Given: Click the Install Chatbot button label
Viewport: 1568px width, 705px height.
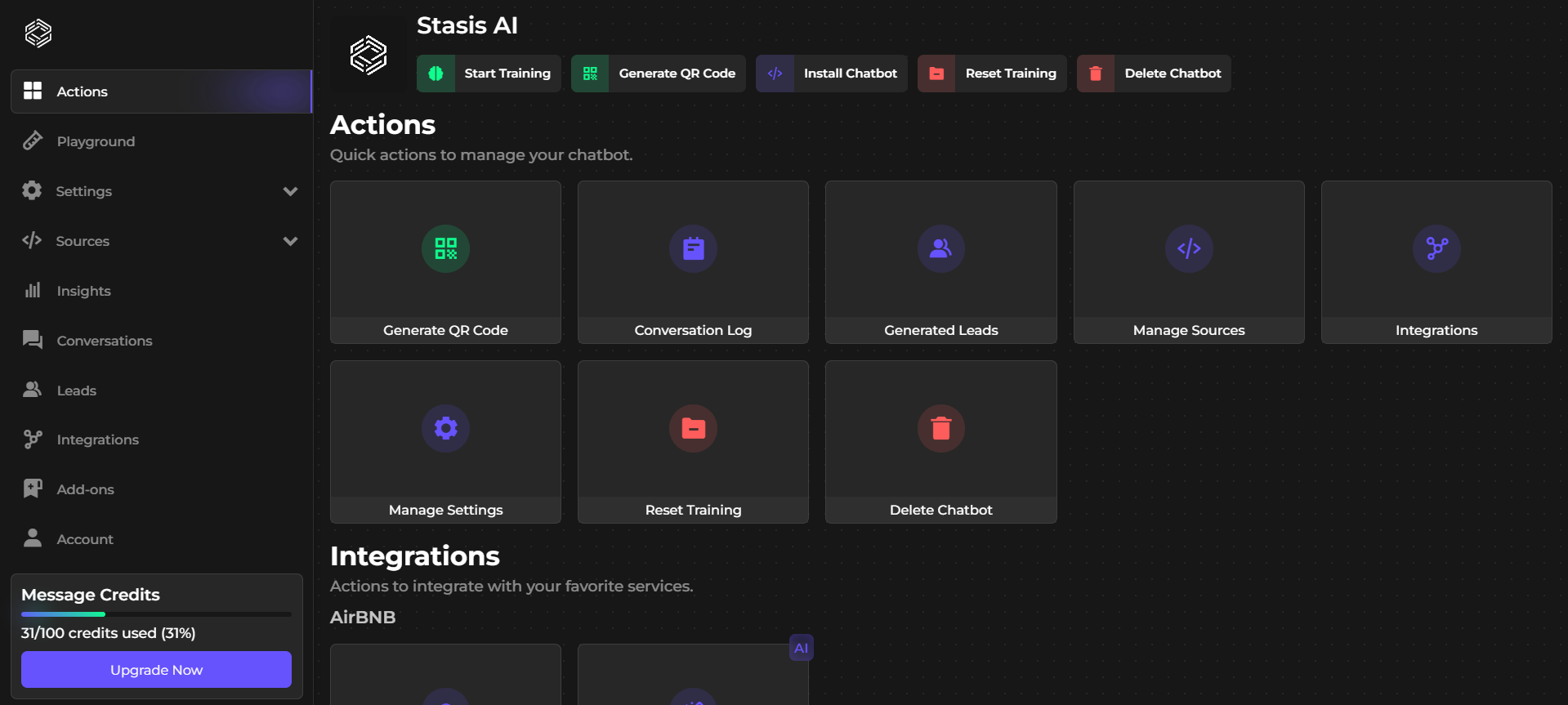Looking at the screenshot, I should 851,74.
